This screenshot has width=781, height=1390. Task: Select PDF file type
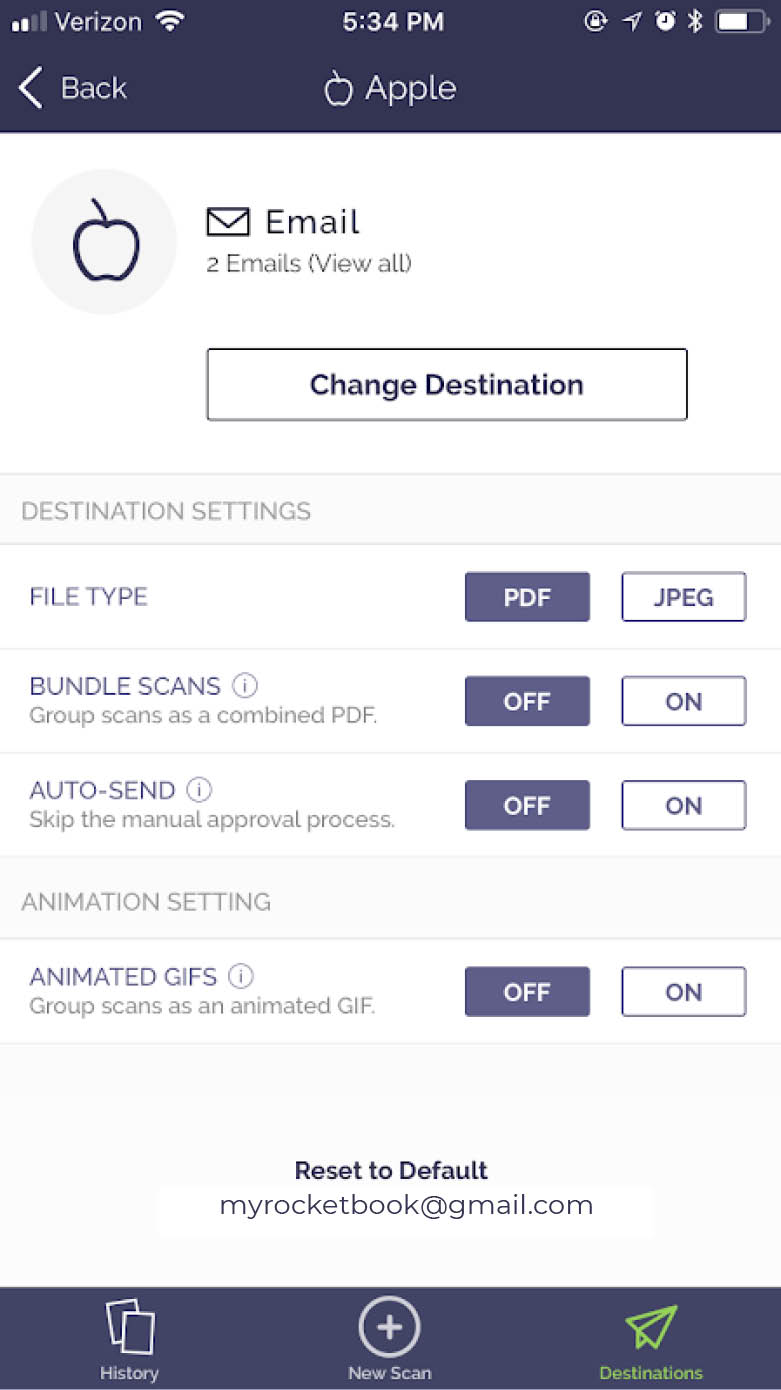527,597
